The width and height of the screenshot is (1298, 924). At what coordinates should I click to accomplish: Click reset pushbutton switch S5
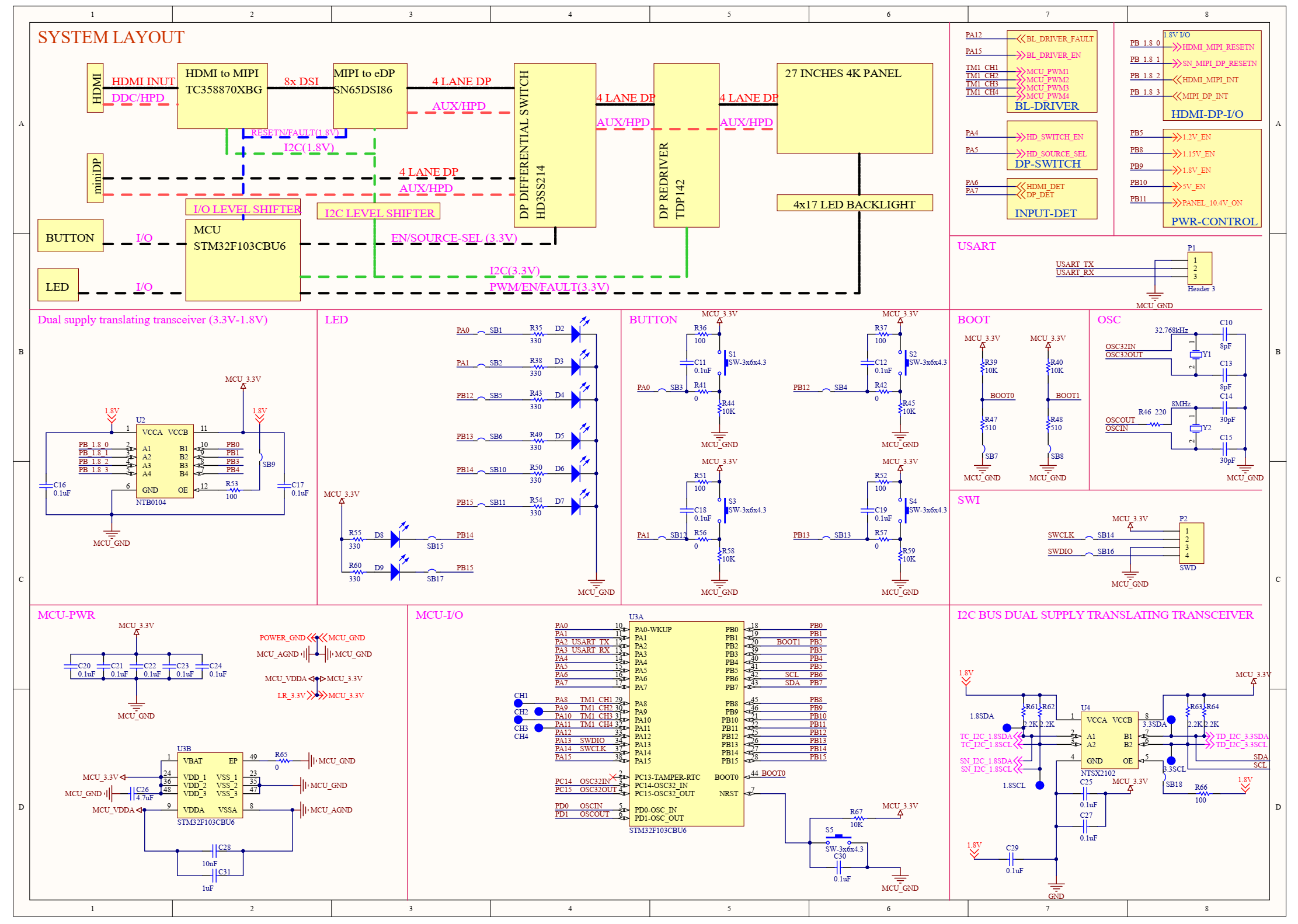(x=838, y=839)
